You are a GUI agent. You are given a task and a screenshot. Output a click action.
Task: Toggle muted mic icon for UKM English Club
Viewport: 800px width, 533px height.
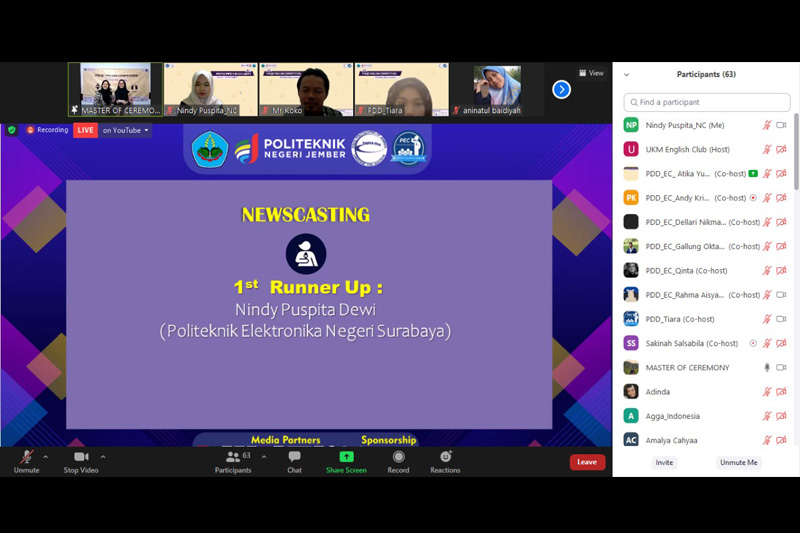pyautogui.click(x=767, y=149)
